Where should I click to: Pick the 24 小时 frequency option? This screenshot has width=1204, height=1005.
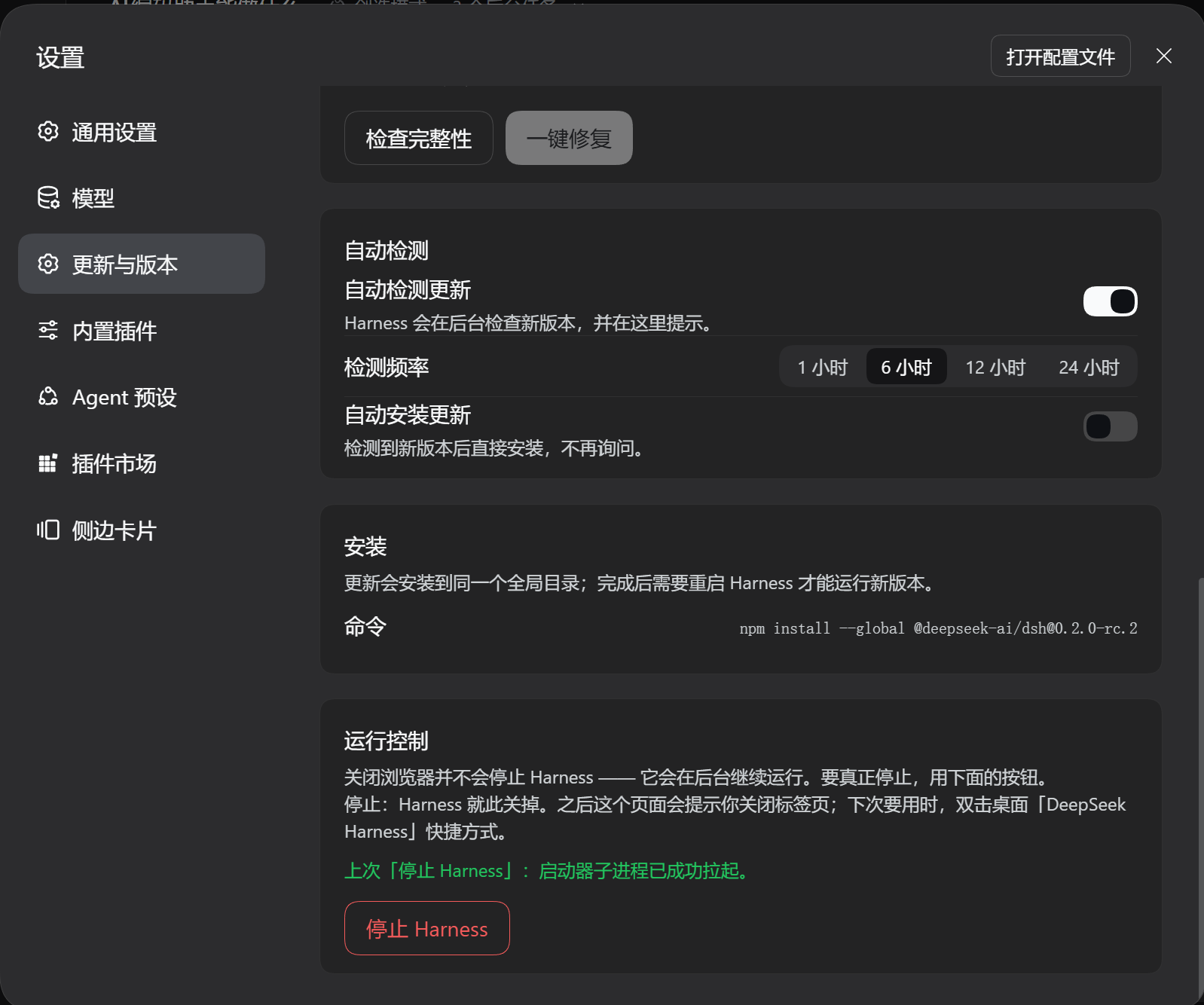(1089, 367)
